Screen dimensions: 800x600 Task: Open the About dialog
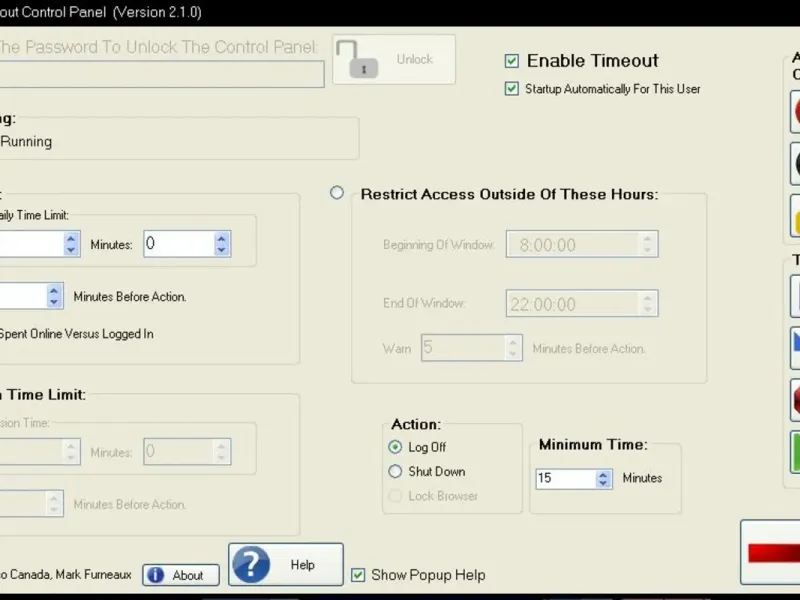click(181, 575)
